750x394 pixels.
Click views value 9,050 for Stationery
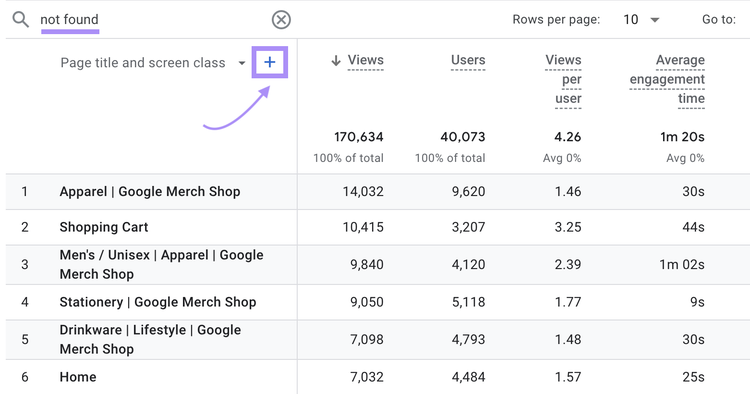click(x=367, y=302)
